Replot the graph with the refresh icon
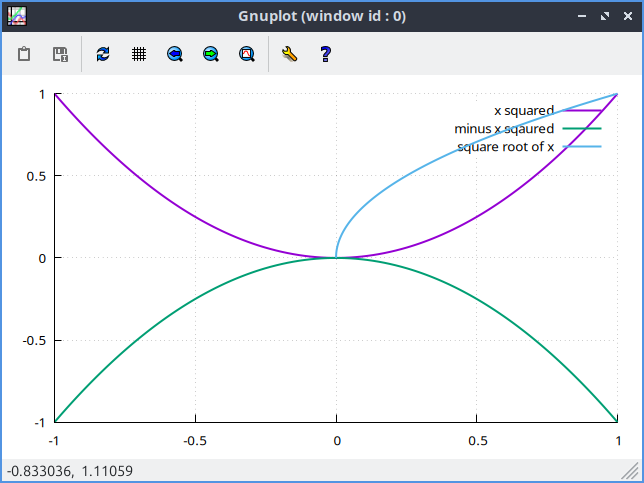Viewport: 644px width, 483px height. [103, 54]
